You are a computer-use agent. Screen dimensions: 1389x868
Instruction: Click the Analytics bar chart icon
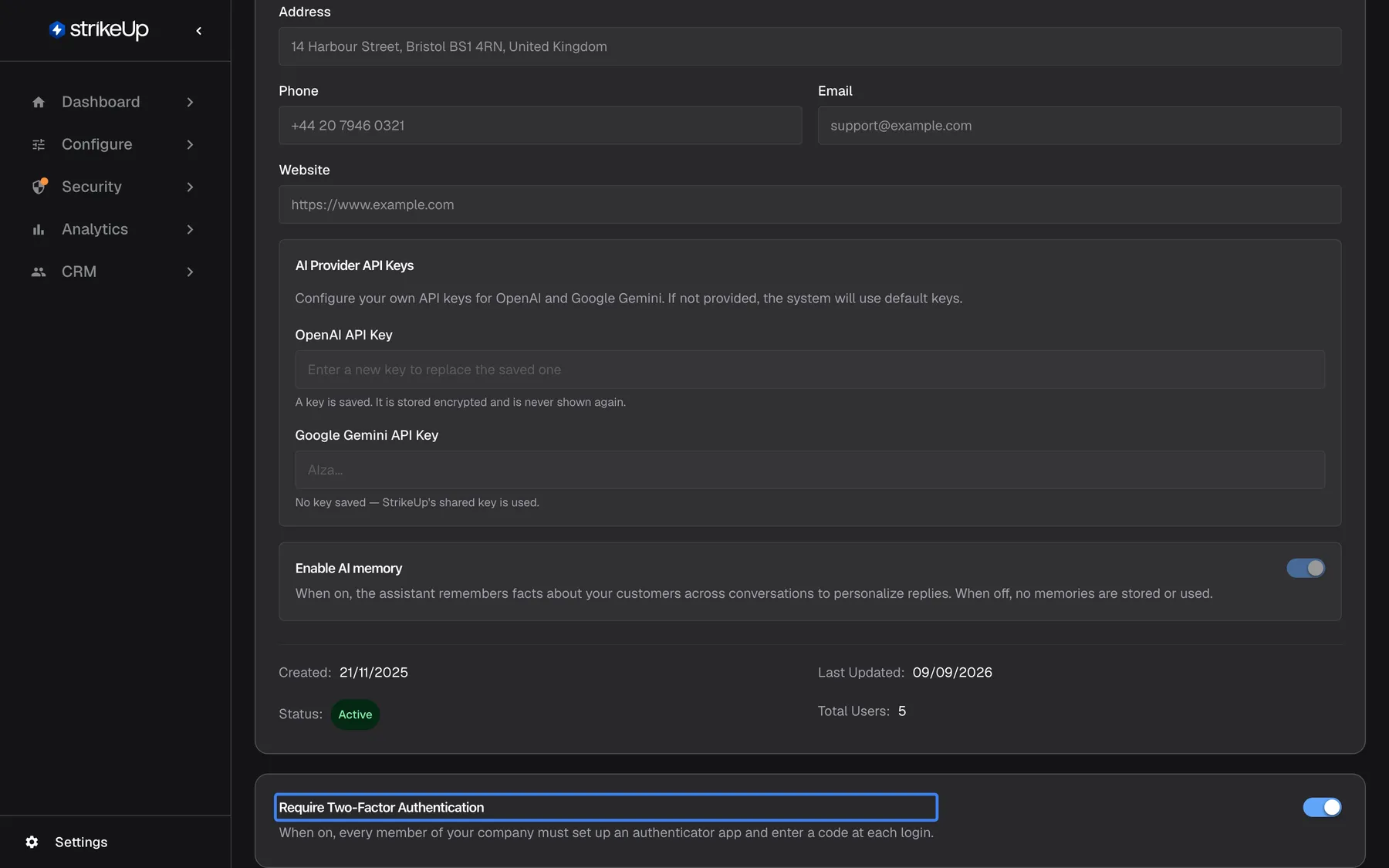39,229
